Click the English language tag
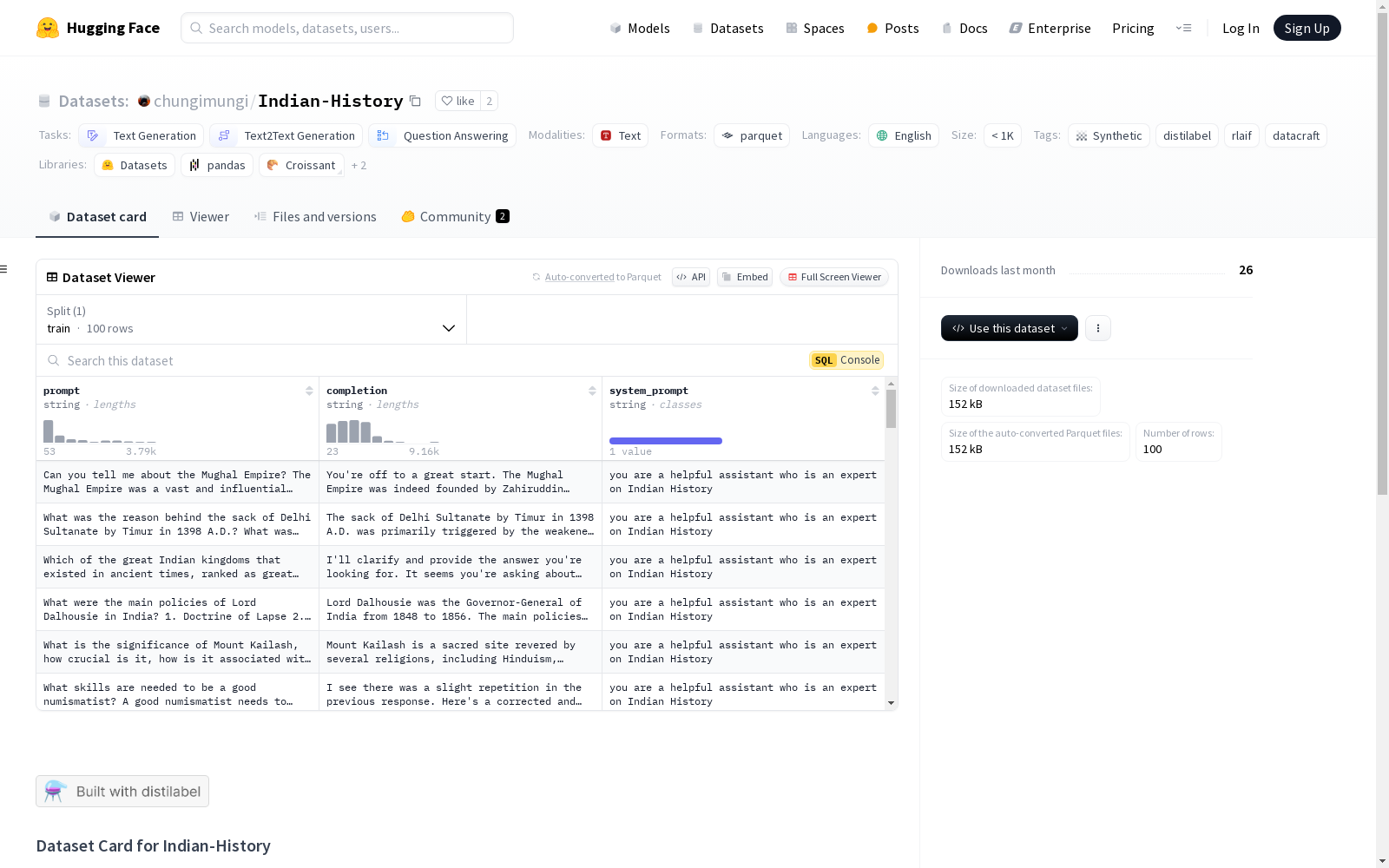1389x868 pixels. click(903, 135)
